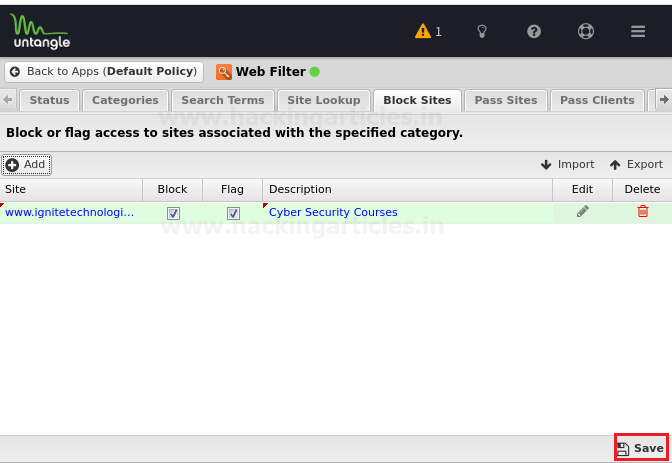Click the Untangle logo

pos(40,31)
